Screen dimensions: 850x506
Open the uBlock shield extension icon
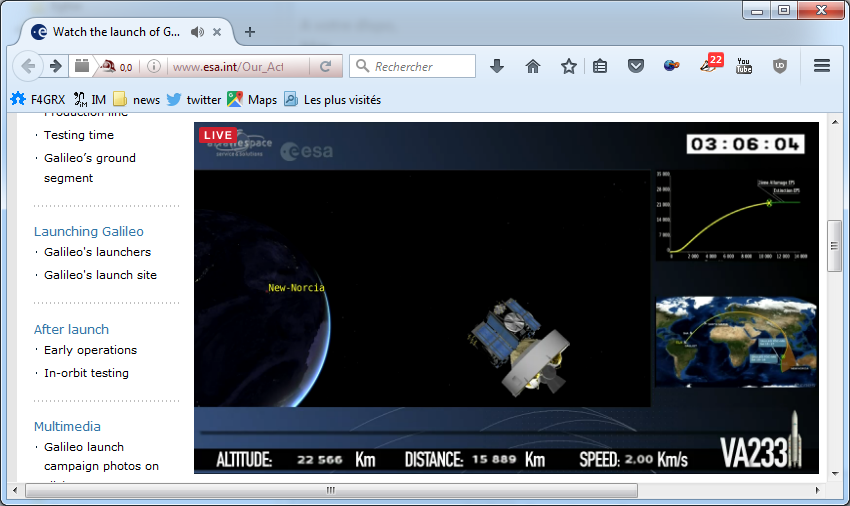coord(780,66)
